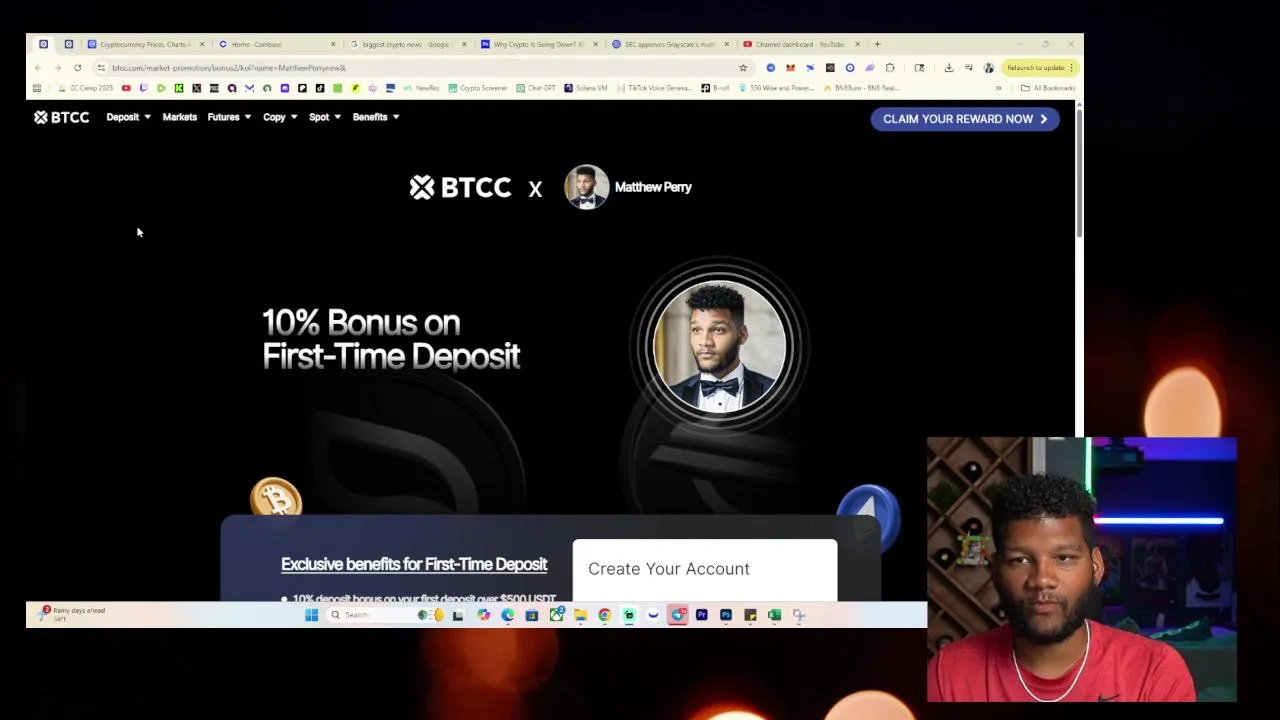Open the weather widget Rainy days ahead
Image resolution: width=1280 pixels, height=720 pixels.
70,614
